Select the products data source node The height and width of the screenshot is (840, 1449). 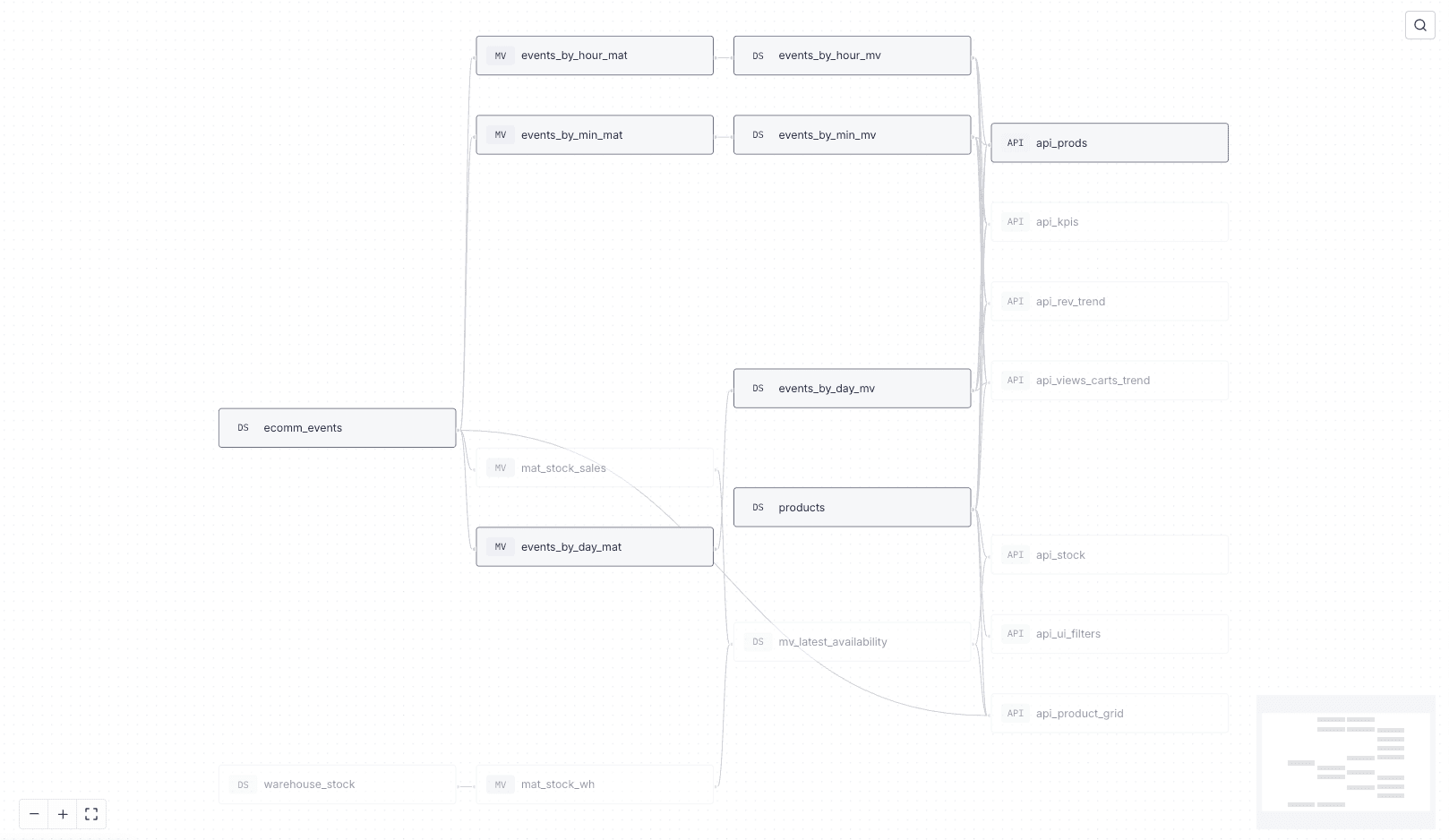(851, 507)
